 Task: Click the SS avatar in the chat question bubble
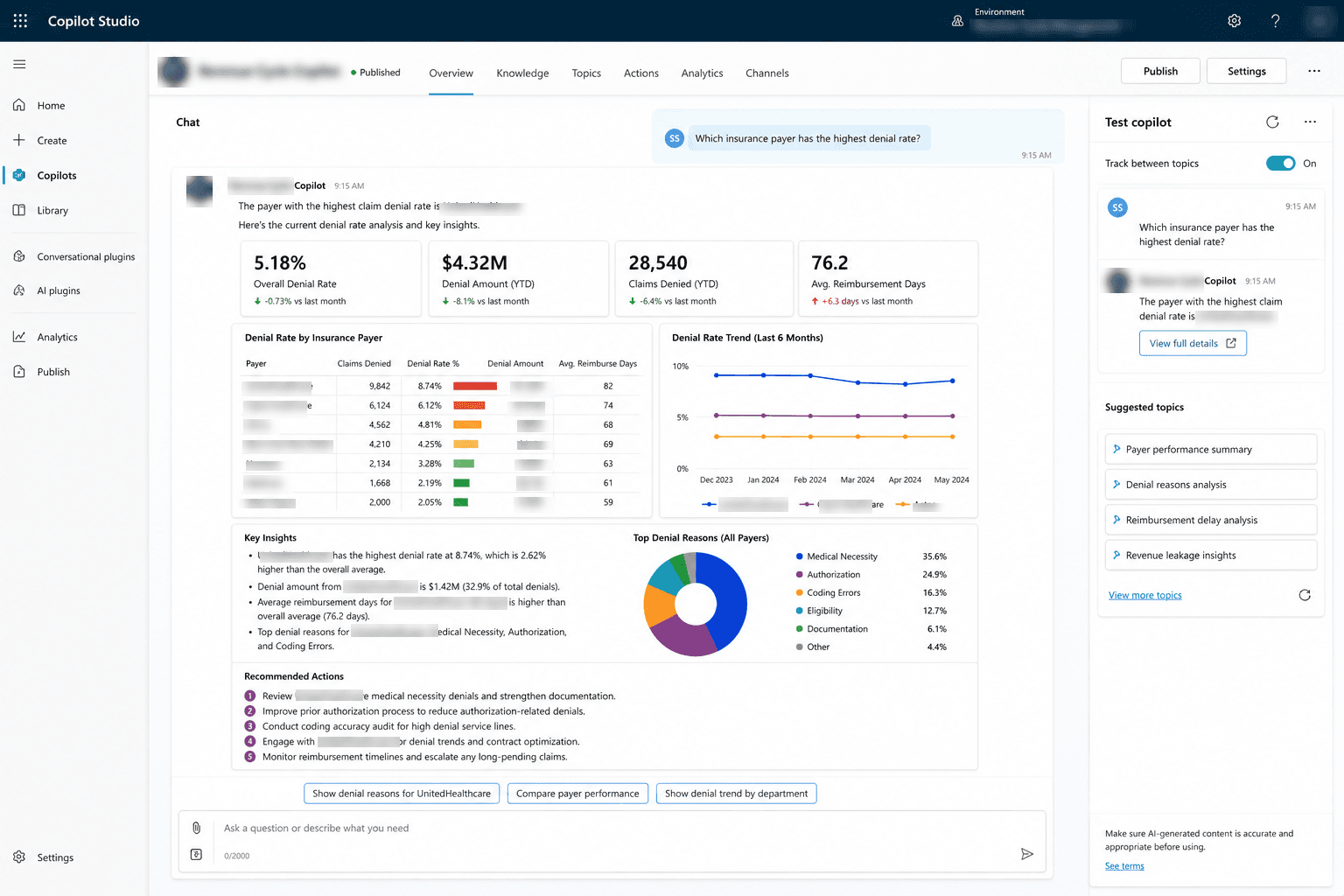[674, 138]
